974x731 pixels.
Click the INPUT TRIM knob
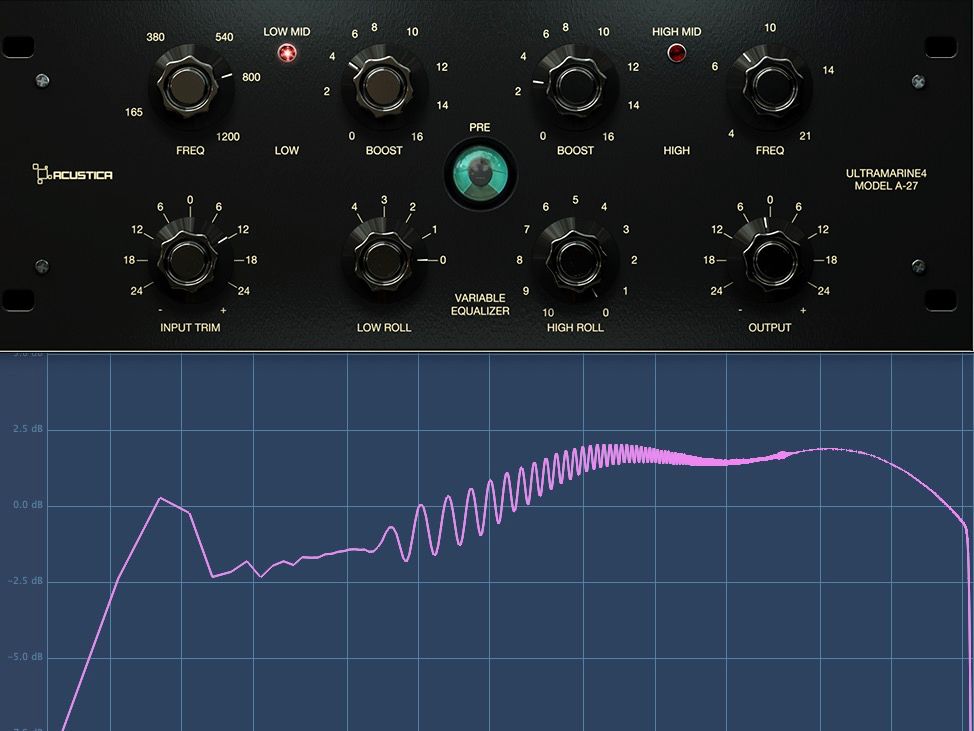188,260
